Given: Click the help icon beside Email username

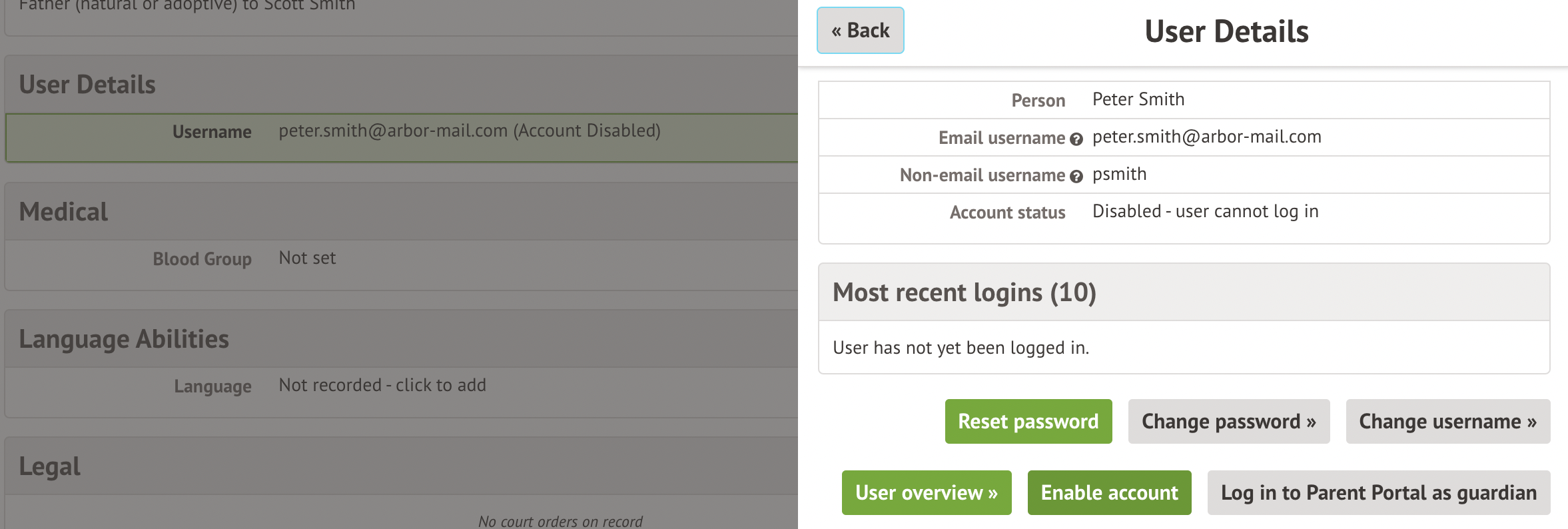Looking at the screenshot, I should 1076,139.
